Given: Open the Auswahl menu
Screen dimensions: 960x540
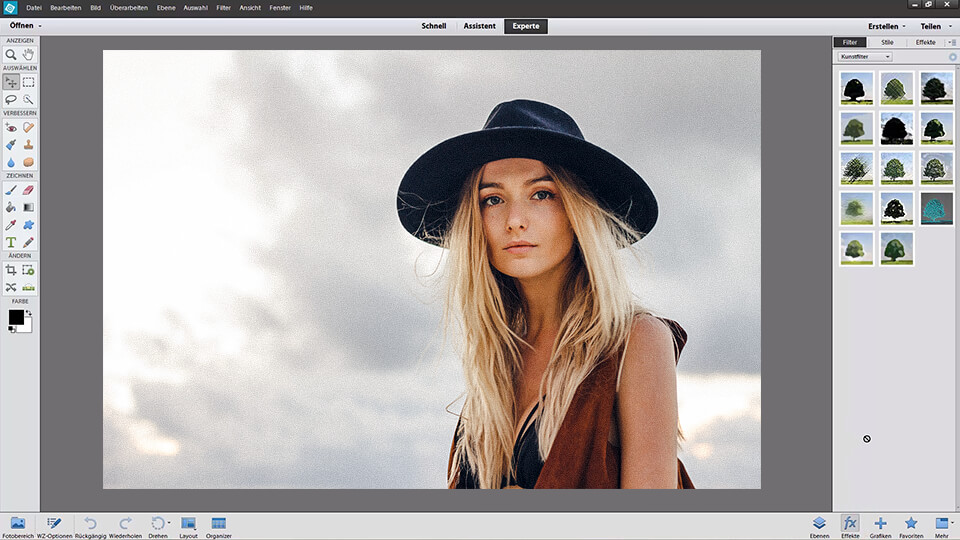Looking at the screenshot, I should (x=195, y=8).
